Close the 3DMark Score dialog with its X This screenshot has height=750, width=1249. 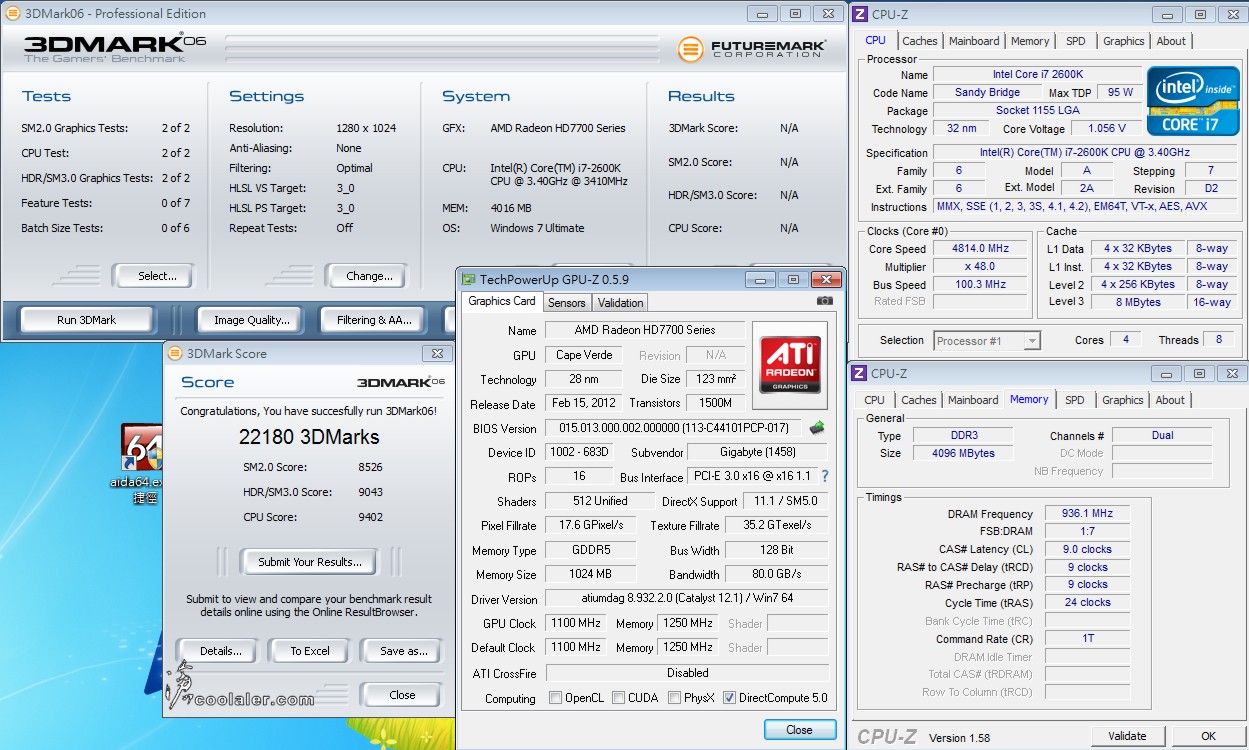coord(436,353)
